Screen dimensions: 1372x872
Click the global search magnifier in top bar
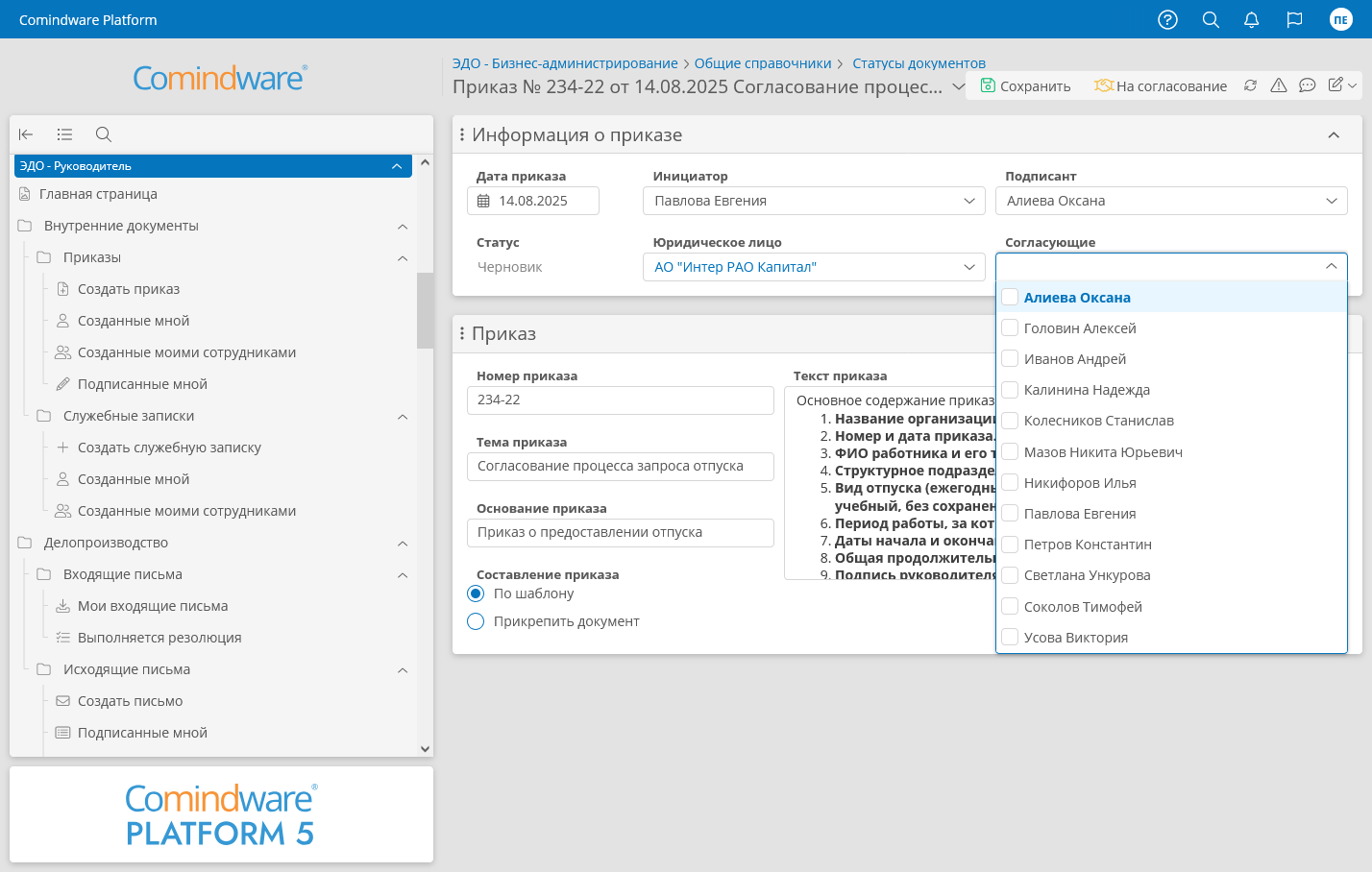click(1211, 19)
